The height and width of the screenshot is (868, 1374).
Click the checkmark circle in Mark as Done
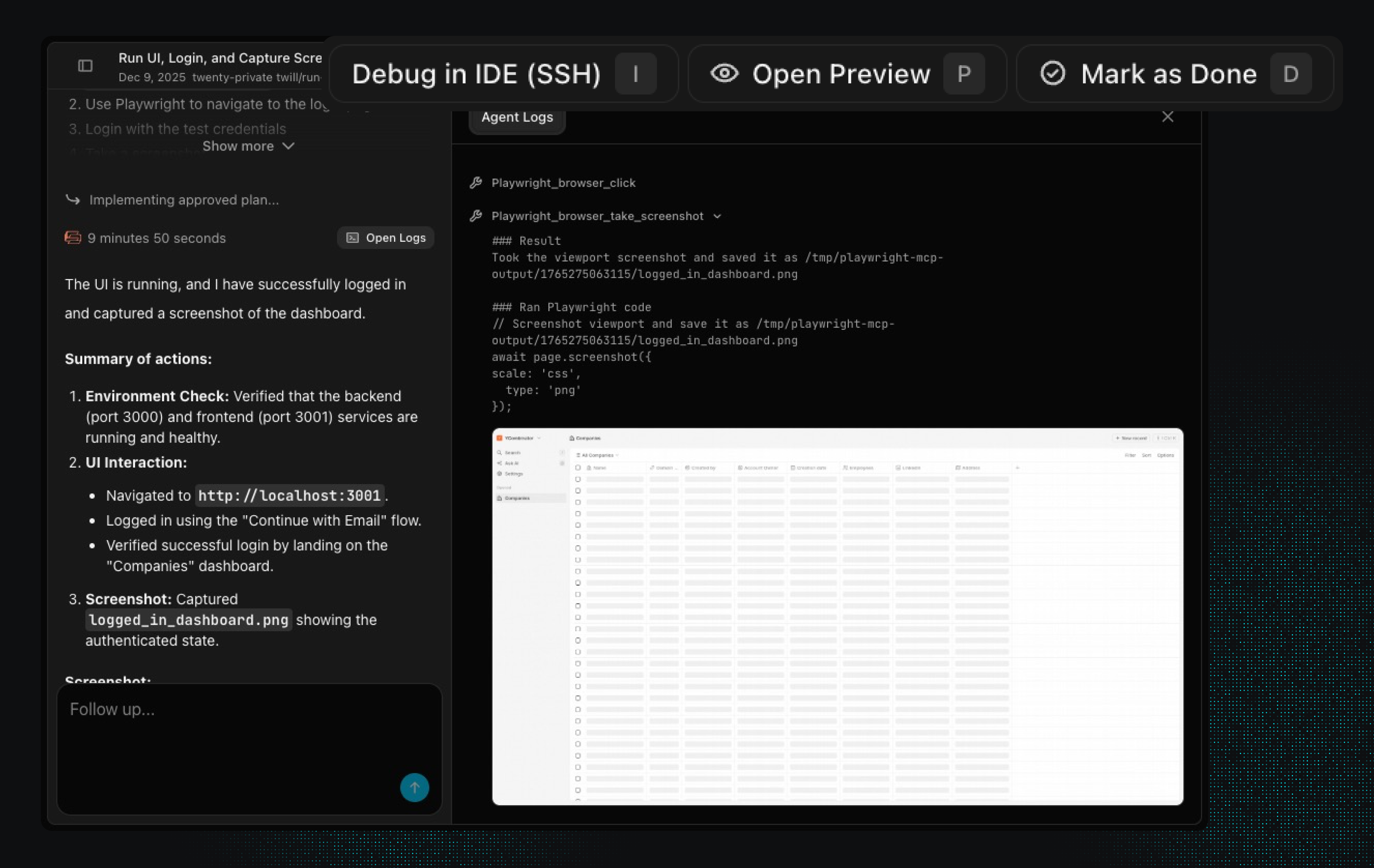point(1052,74)
